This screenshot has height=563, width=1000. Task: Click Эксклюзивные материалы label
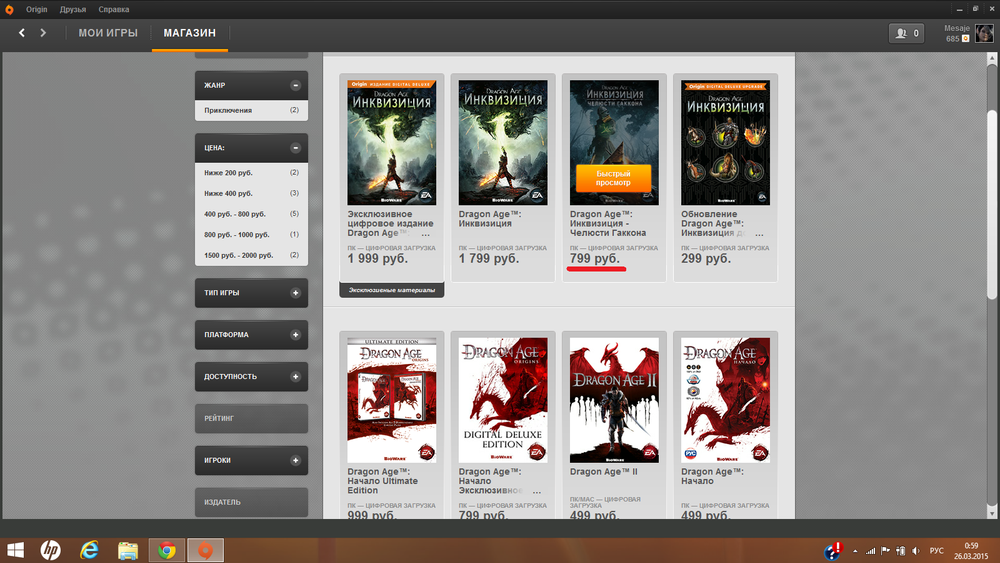[392, 290]
